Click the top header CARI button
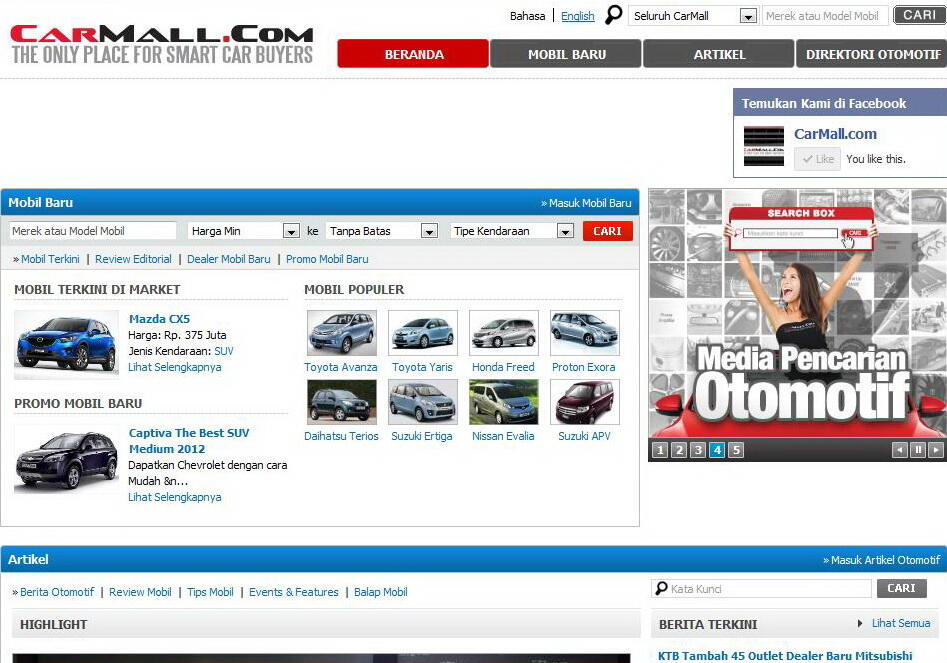The height and width of the screenshot is (663, 947). [919, 15]
